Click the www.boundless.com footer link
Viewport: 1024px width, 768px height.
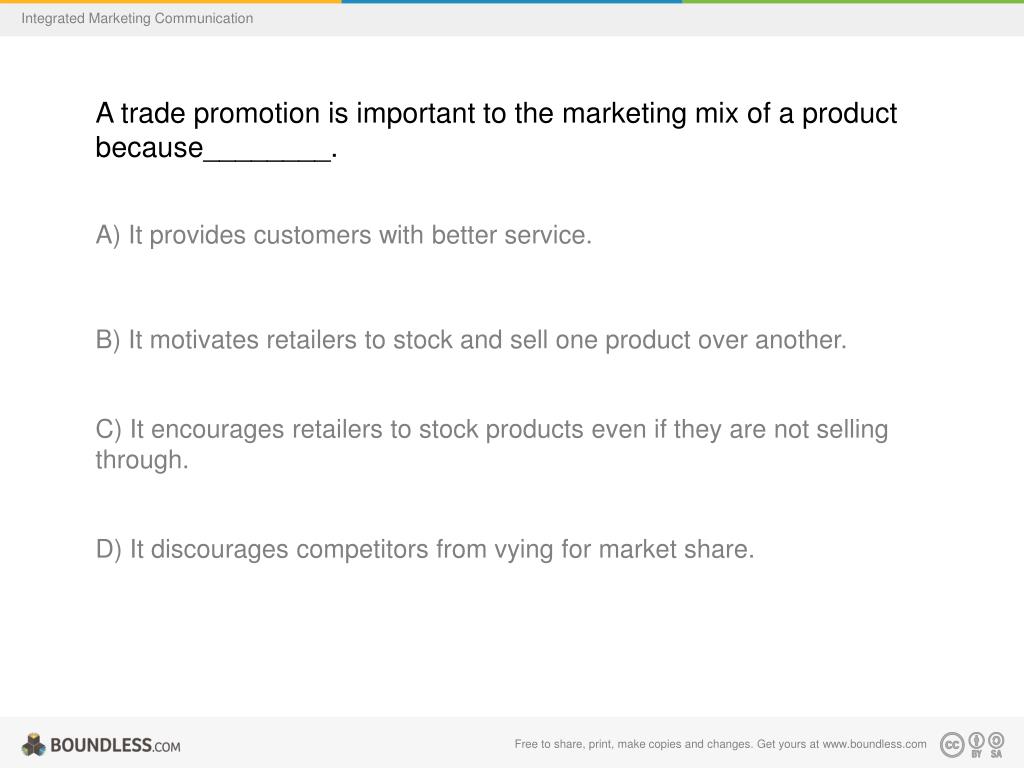(874, 744)
